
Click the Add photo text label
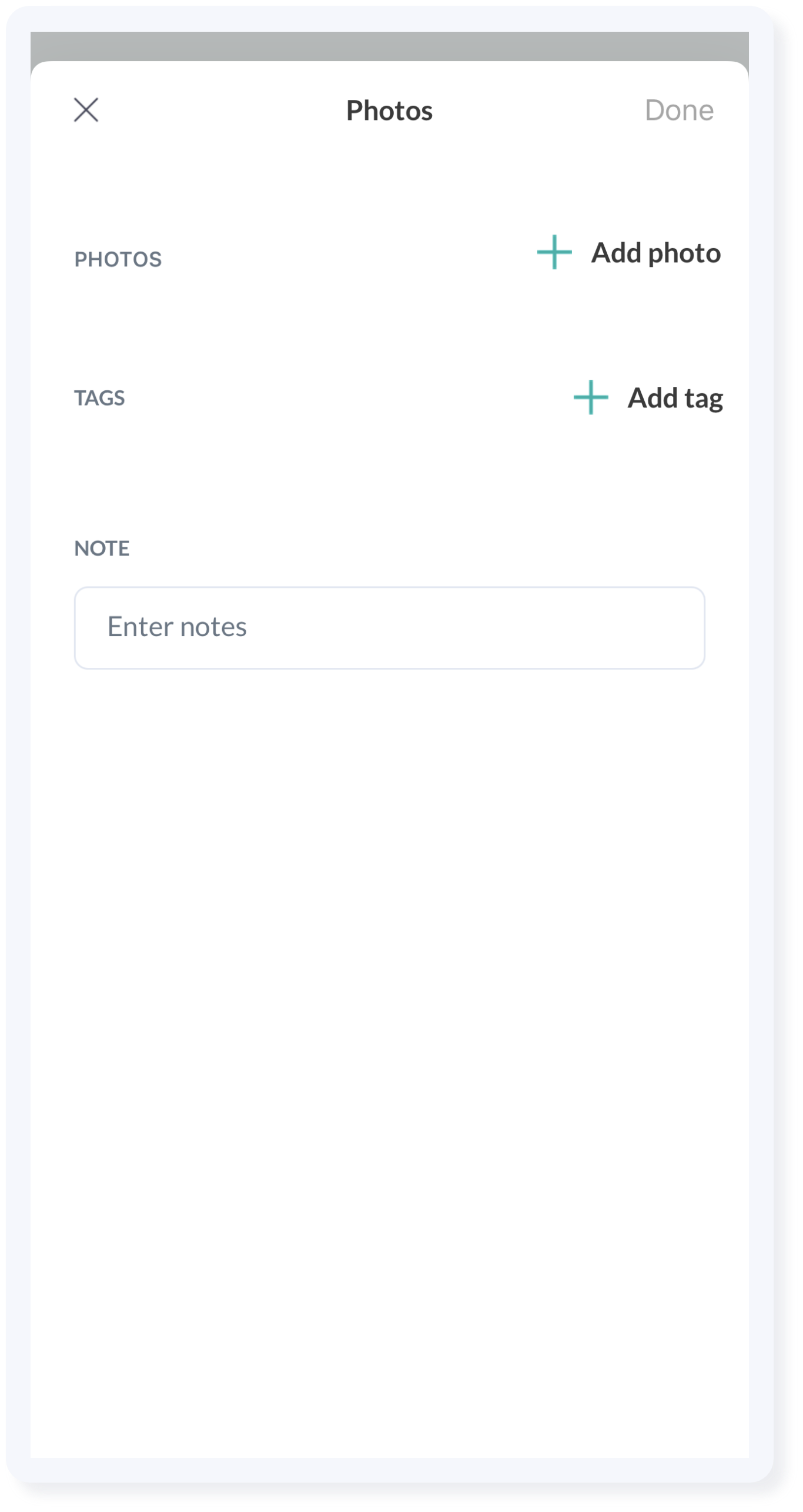pyautogui.click(x=655, y=253)
